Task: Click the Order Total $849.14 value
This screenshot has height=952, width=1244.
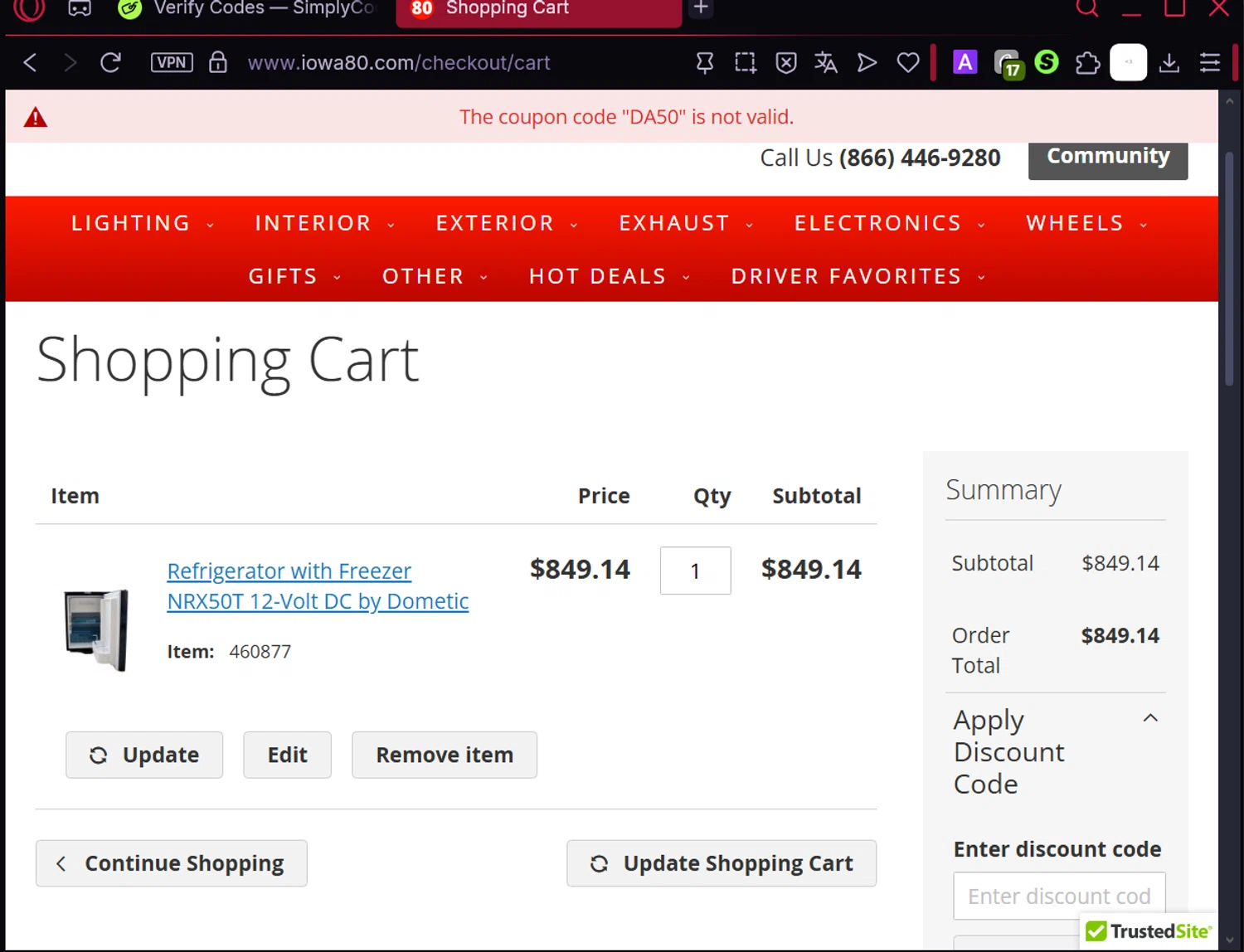Action: pyautogui.click(x=1120, y=635)
